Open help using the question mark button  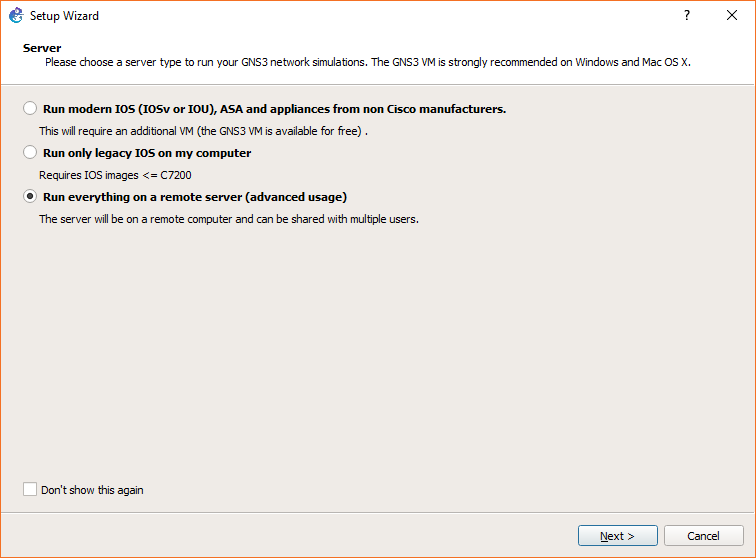coord(687,16)
